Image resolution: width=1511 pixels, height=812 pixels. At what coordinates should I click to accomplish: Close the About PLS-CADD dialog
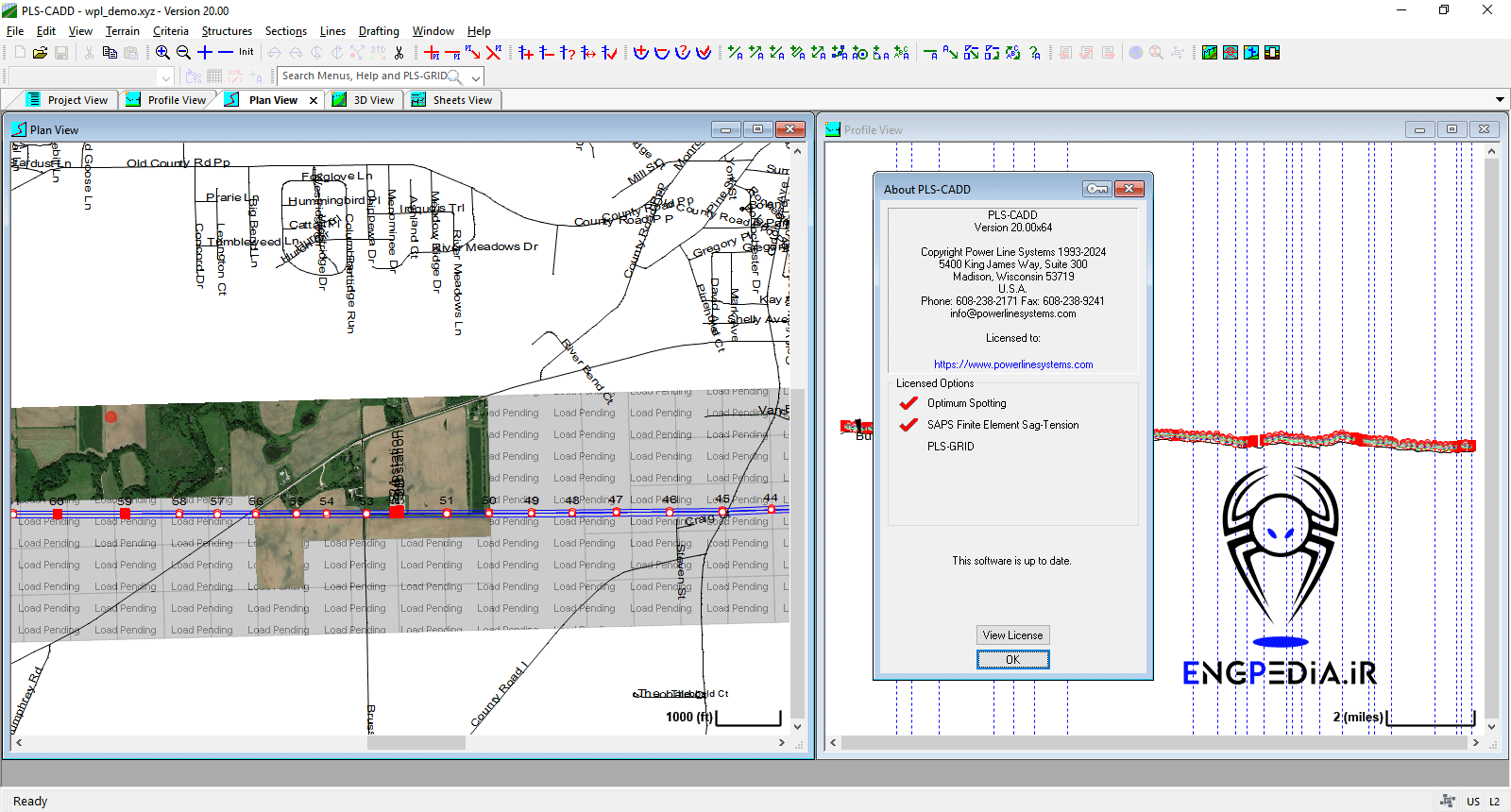1129,189
